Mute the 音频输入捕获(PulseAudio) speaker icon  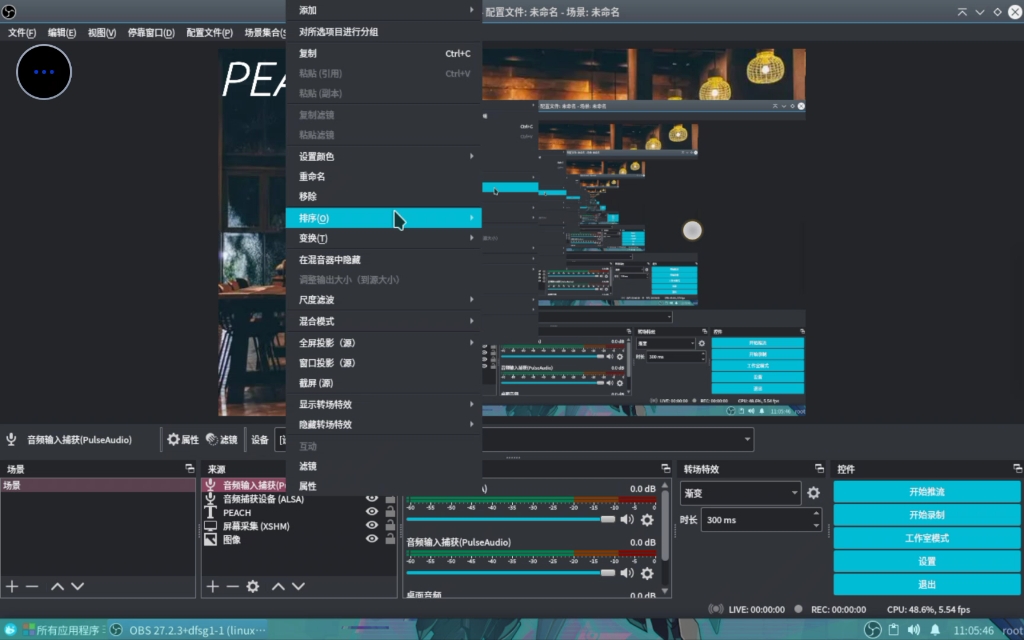click(627, 573)
